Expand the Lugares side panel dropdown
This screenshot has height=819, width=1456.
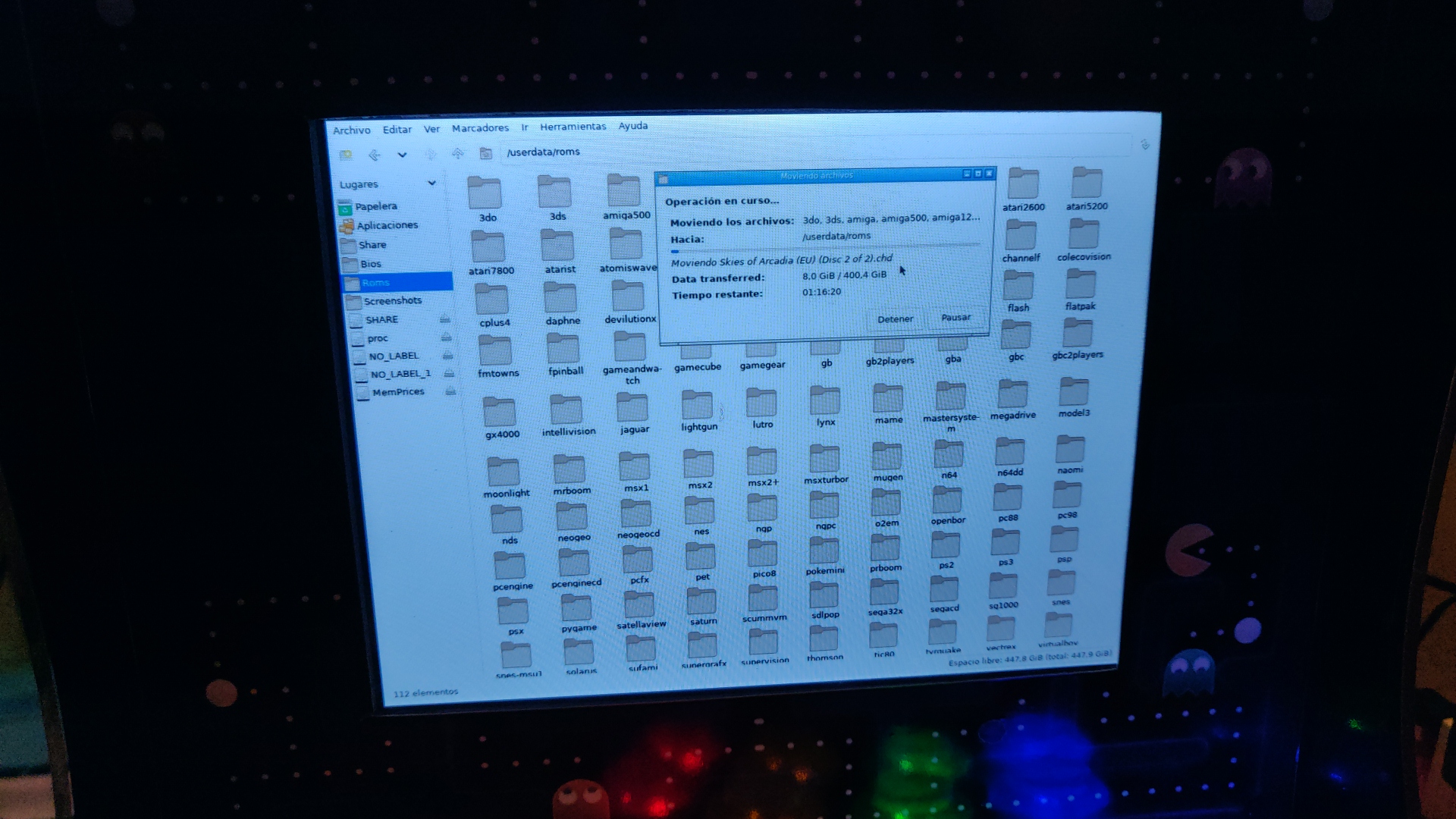coord(431,183)
